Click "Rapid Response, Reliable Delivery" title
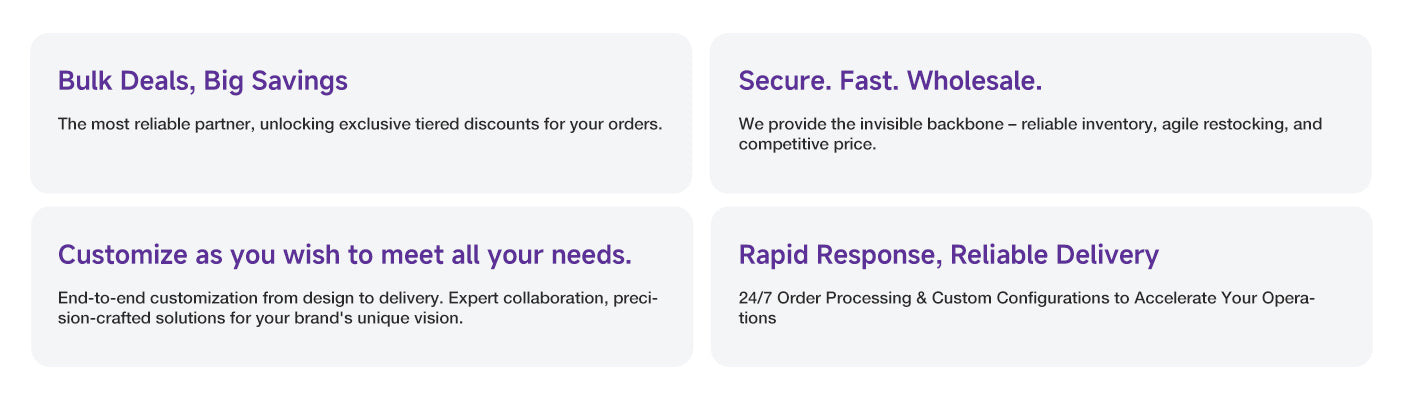Screen dimensions: 1401x400 tap(948, 255)
